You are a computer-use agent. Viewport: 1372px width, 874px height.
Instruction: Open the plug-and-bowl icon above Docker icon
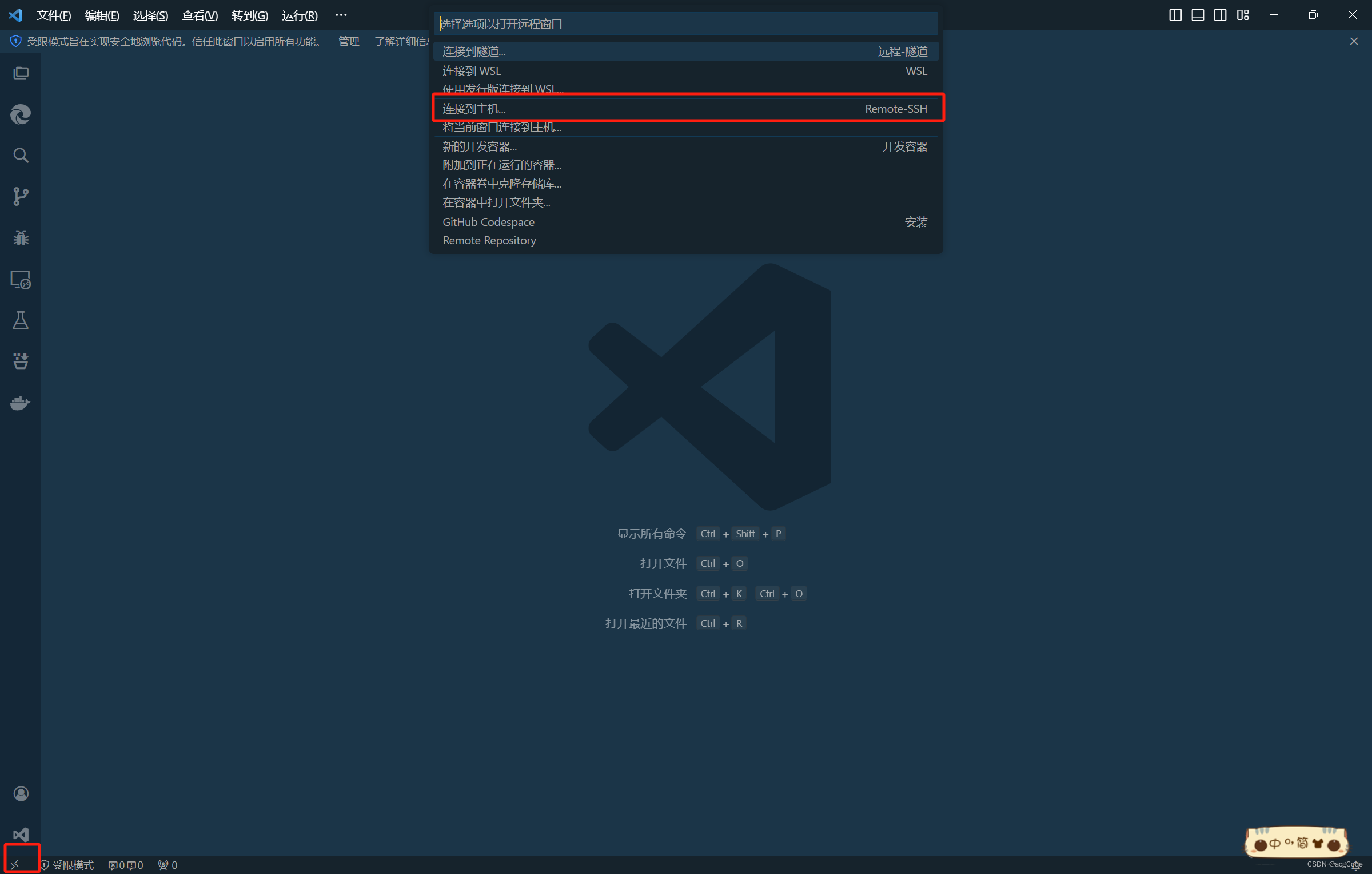21,361
